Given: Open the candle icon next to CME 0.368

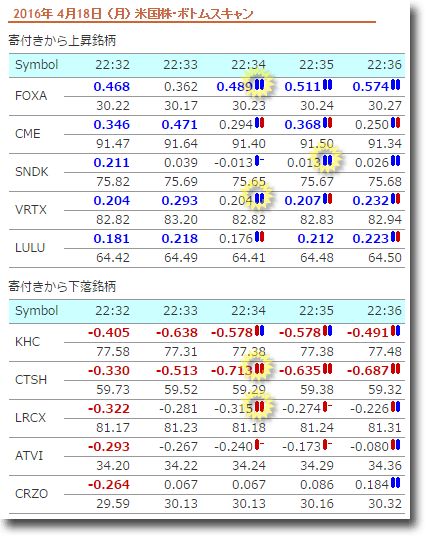Looking at the screenshot, I should point(328,122).
